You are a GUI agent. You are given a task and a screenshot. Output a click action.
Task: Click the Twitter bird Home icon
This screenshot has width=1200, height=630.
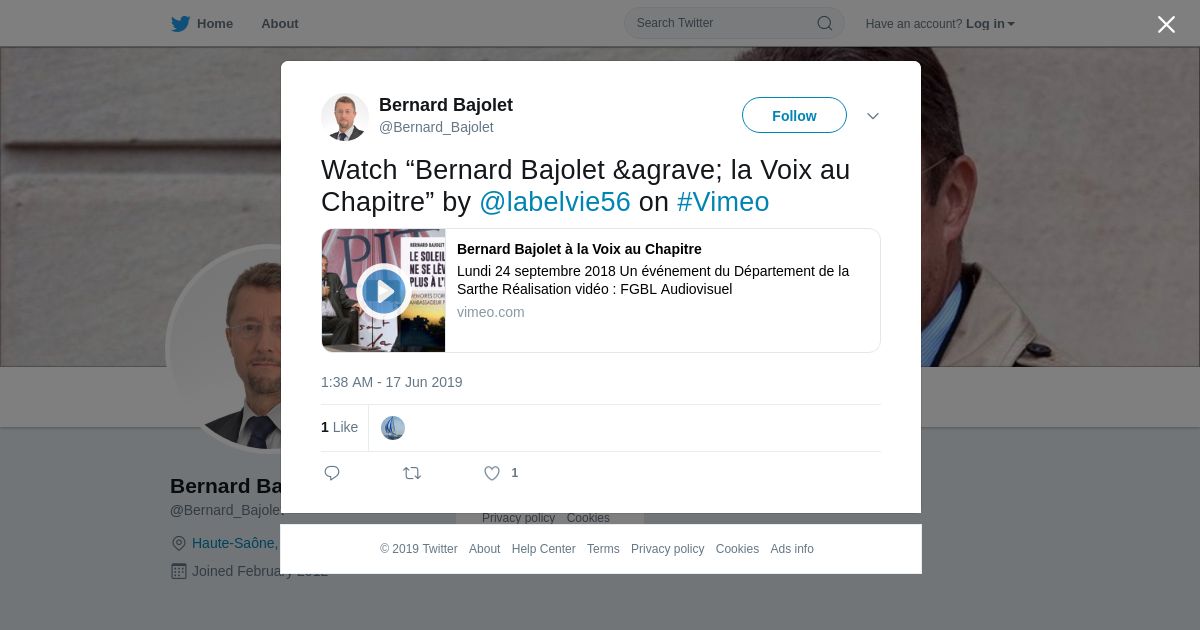pyautogui.click(x=180, y=23)
